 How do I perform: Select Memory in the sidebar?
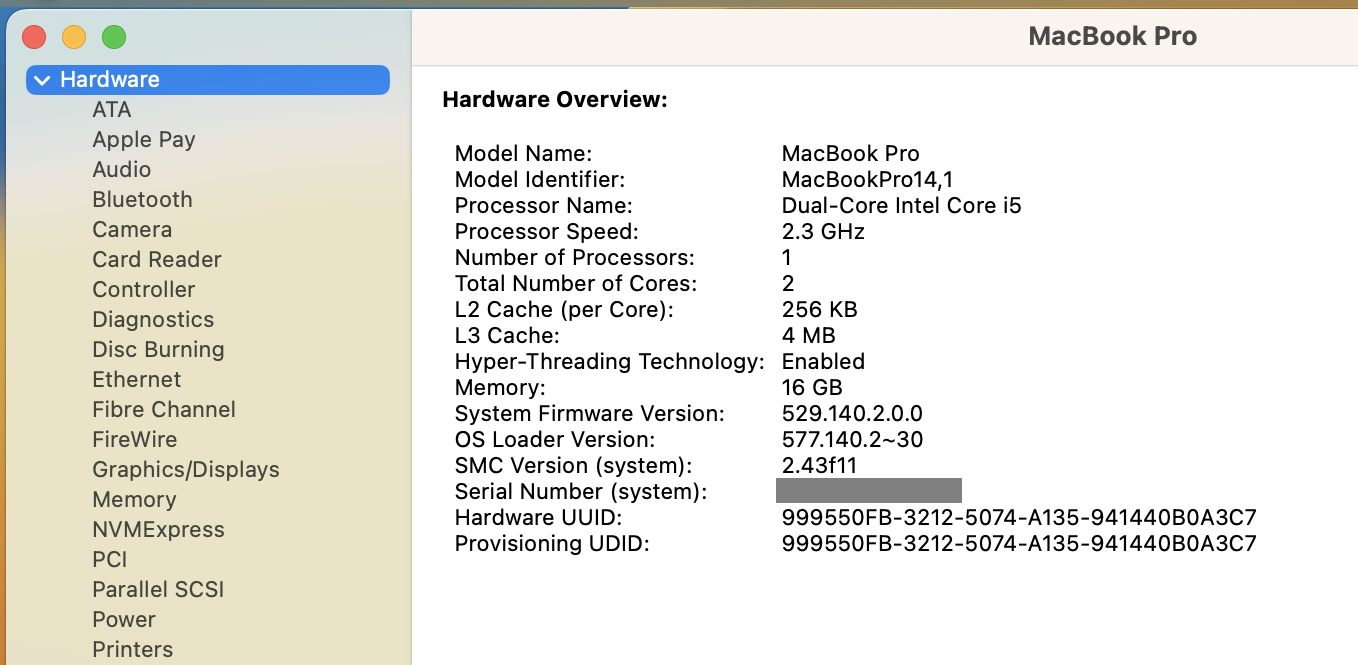pos(134,500)
